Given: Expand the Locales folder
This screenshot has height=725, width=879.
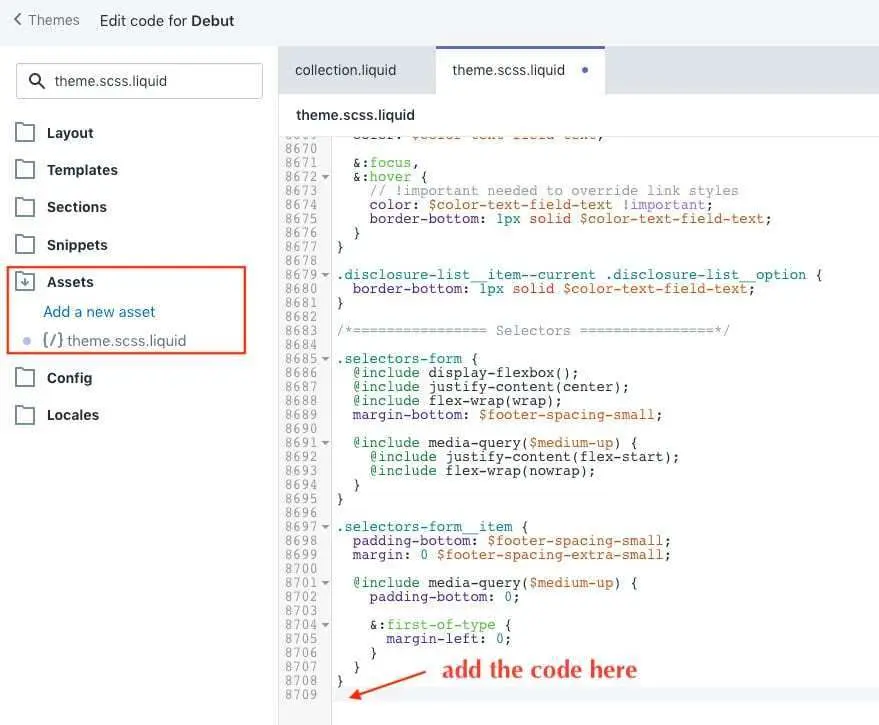Looking at the screenshot, I should click(72, 415).
